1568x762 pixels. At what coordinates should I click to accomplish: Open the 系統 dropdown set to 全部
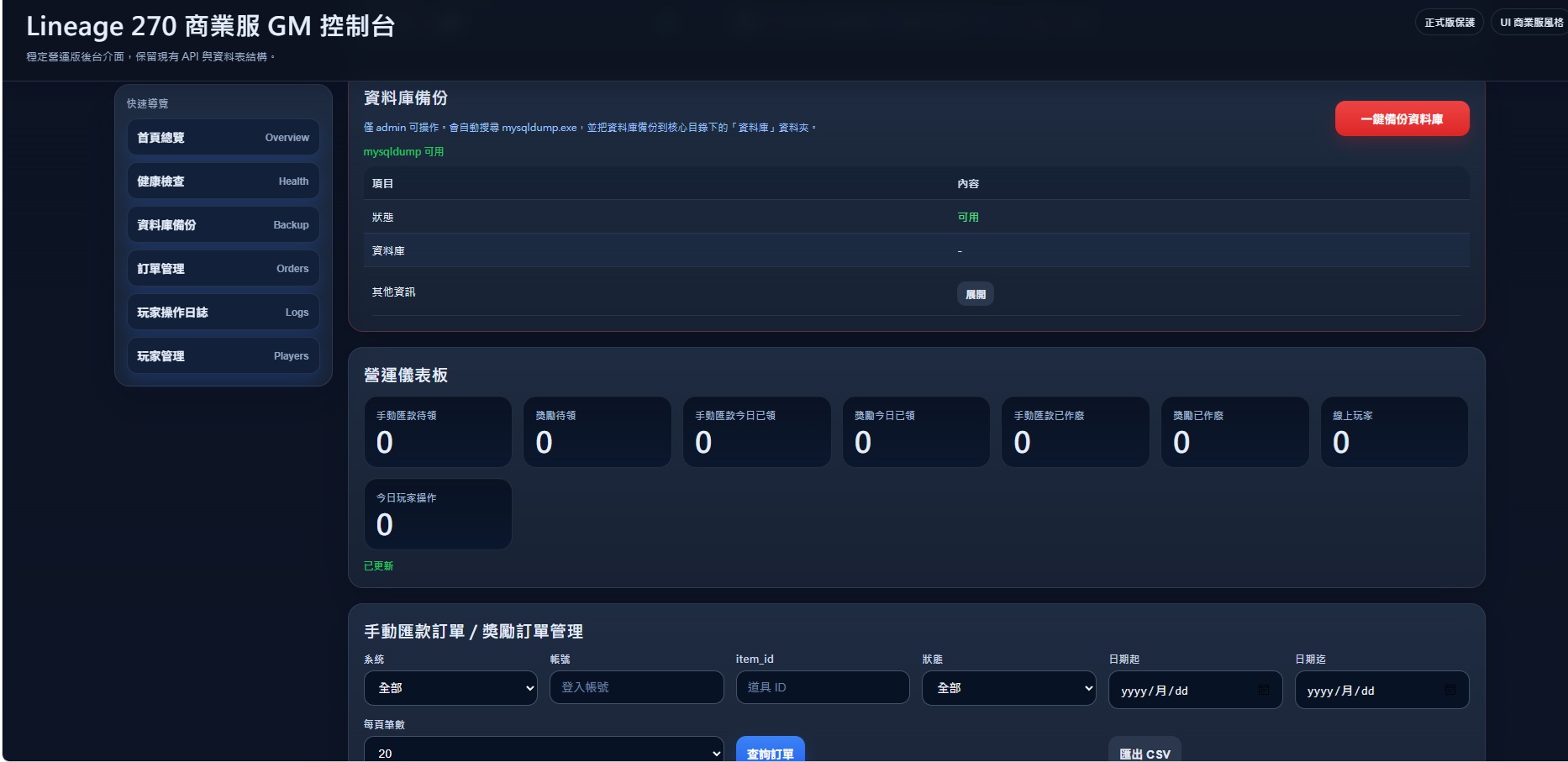450,688
